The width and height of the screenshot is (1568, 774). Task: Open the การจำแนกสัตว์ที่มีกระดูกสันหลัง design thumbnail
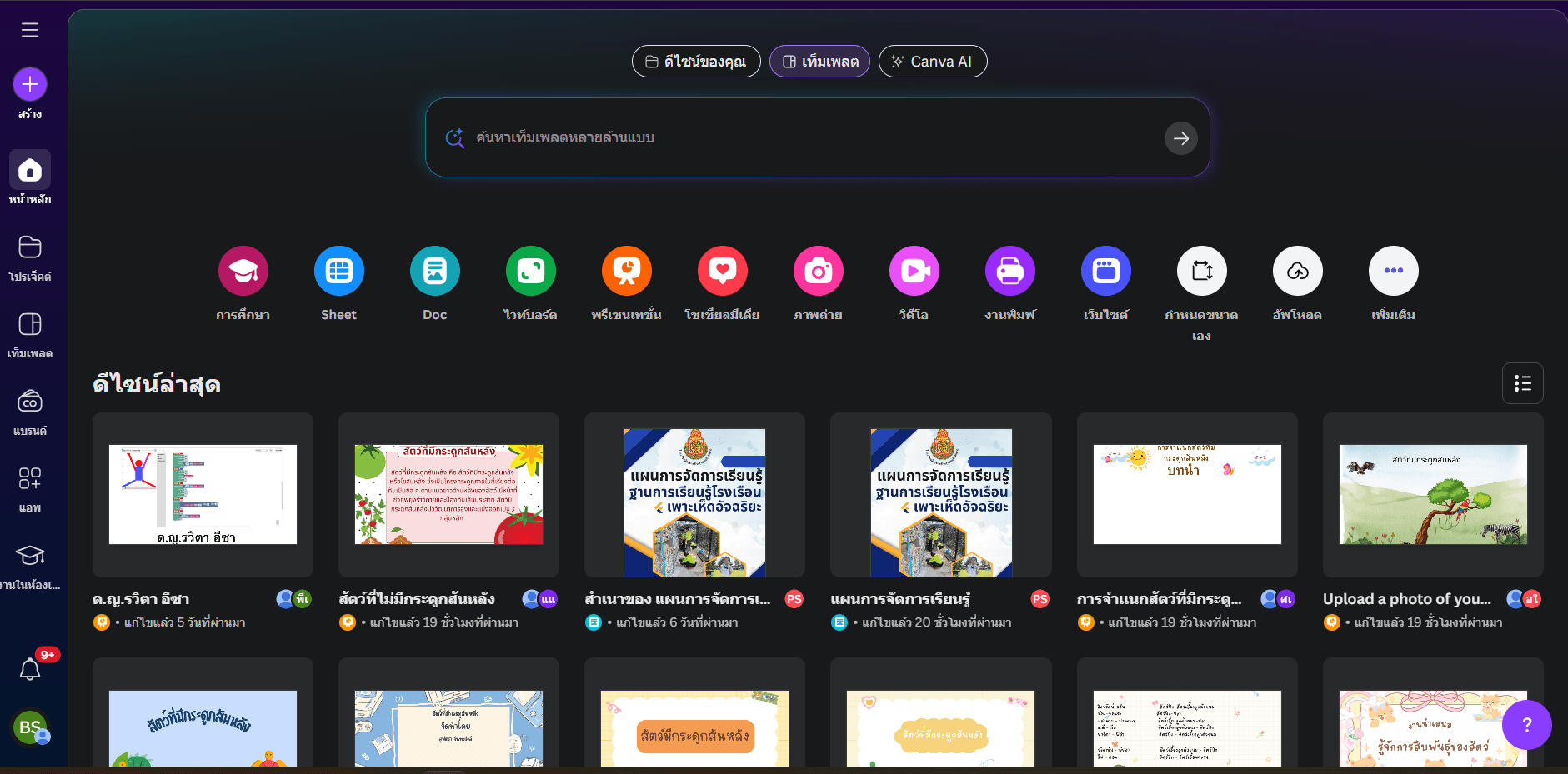1187,495
